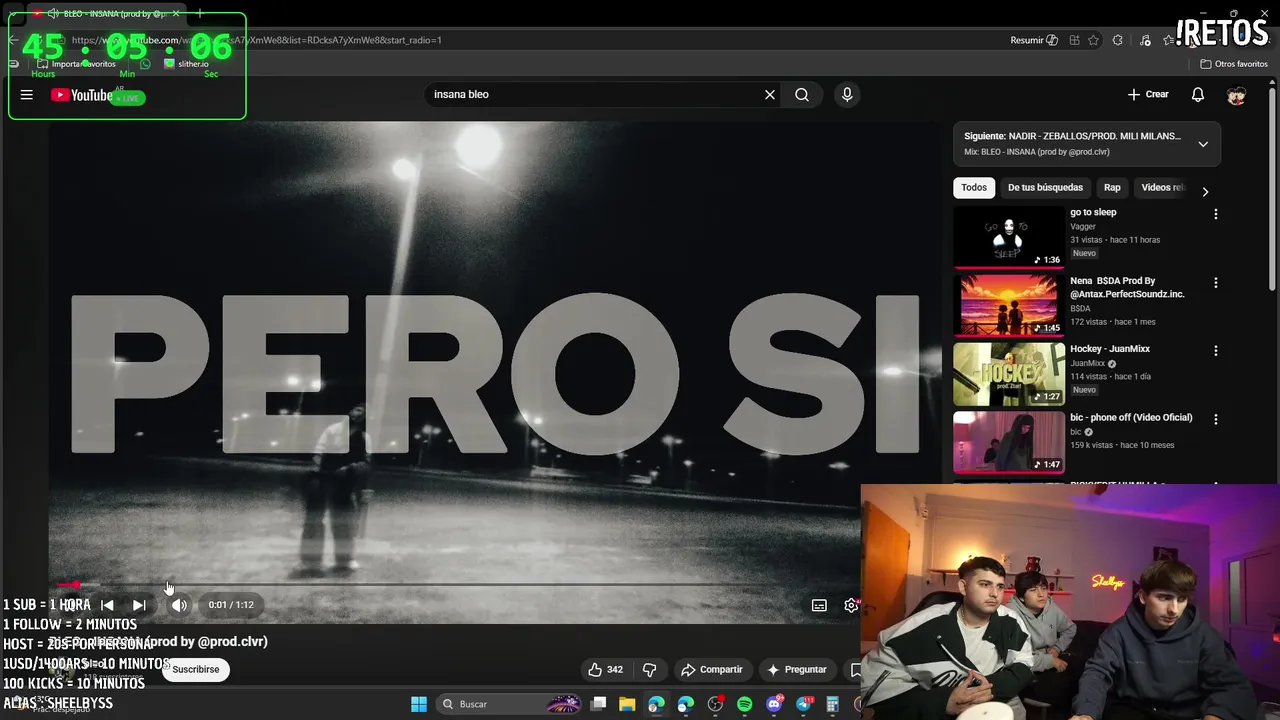The image size is (1280, 720).
Task: Open the YouTube hamburger guide menu
Action: 27,95
